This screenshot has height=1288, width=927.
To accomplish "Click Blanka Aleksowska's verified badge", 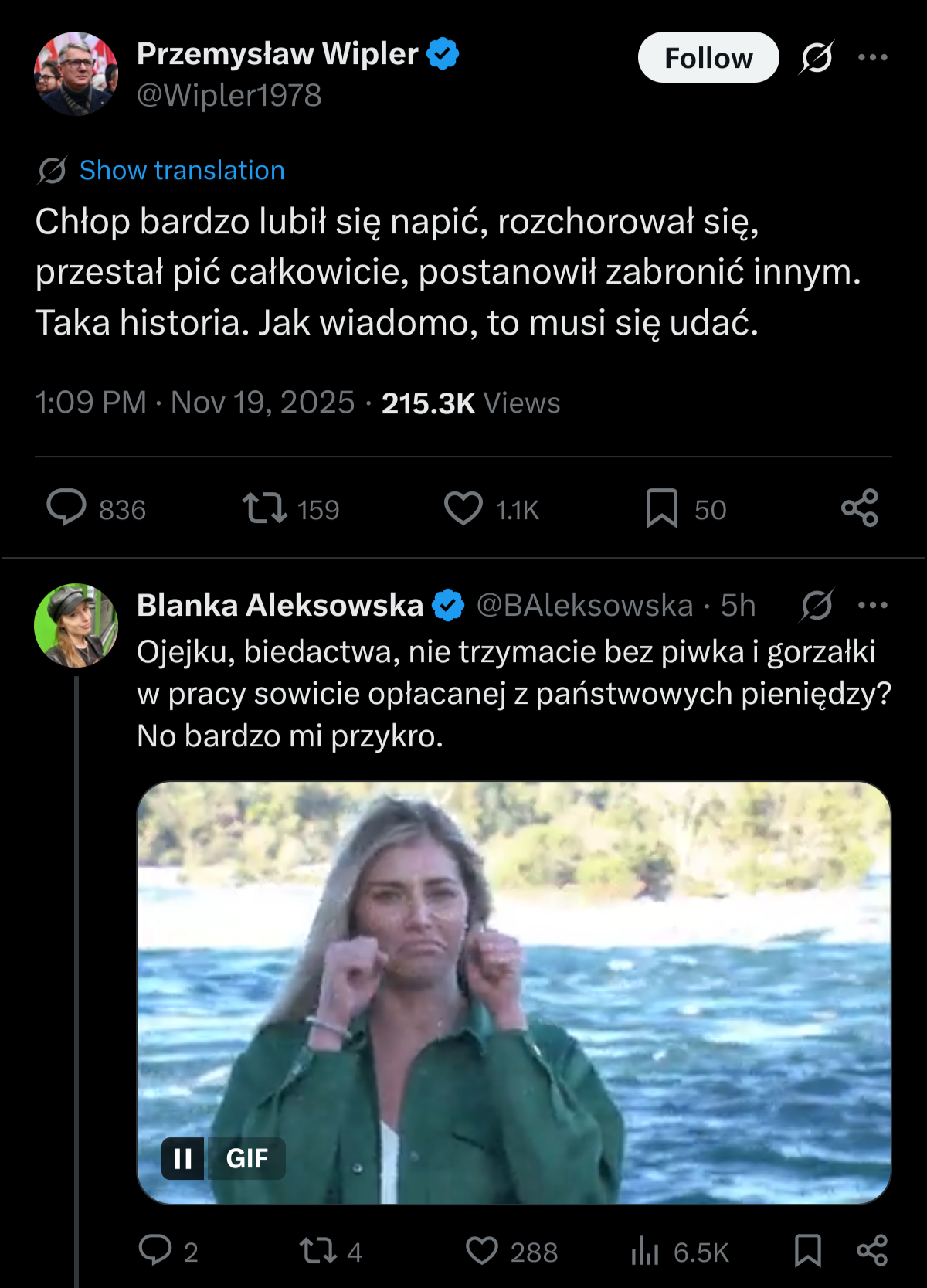I will pyautogui.click(x=449, y=607).
